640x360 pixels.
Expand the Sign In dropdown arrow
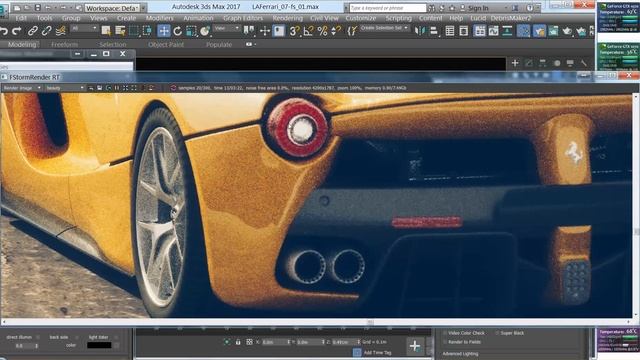[506, 8]
